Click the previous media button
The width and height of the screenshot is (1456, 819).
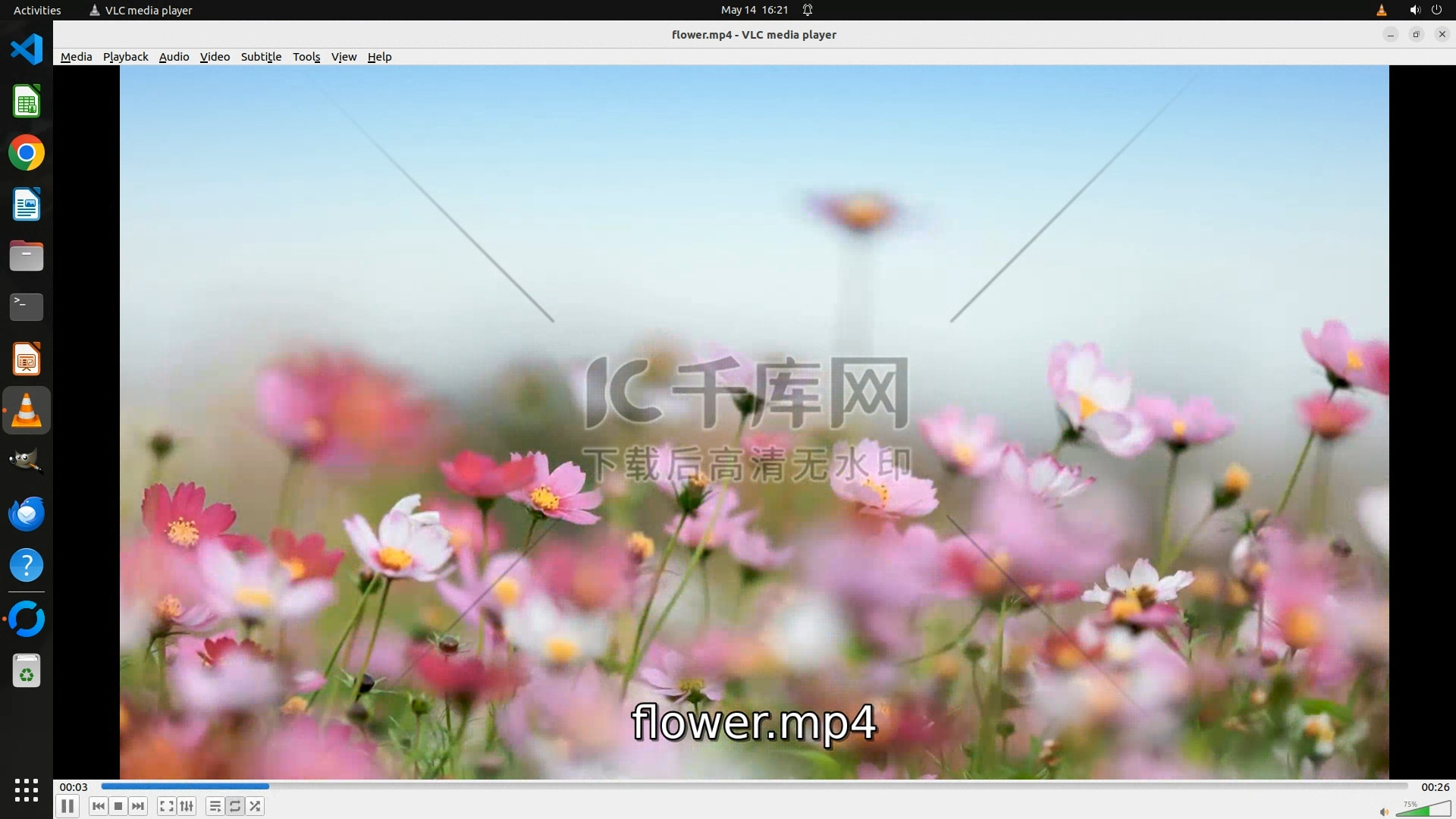[98, 806]
